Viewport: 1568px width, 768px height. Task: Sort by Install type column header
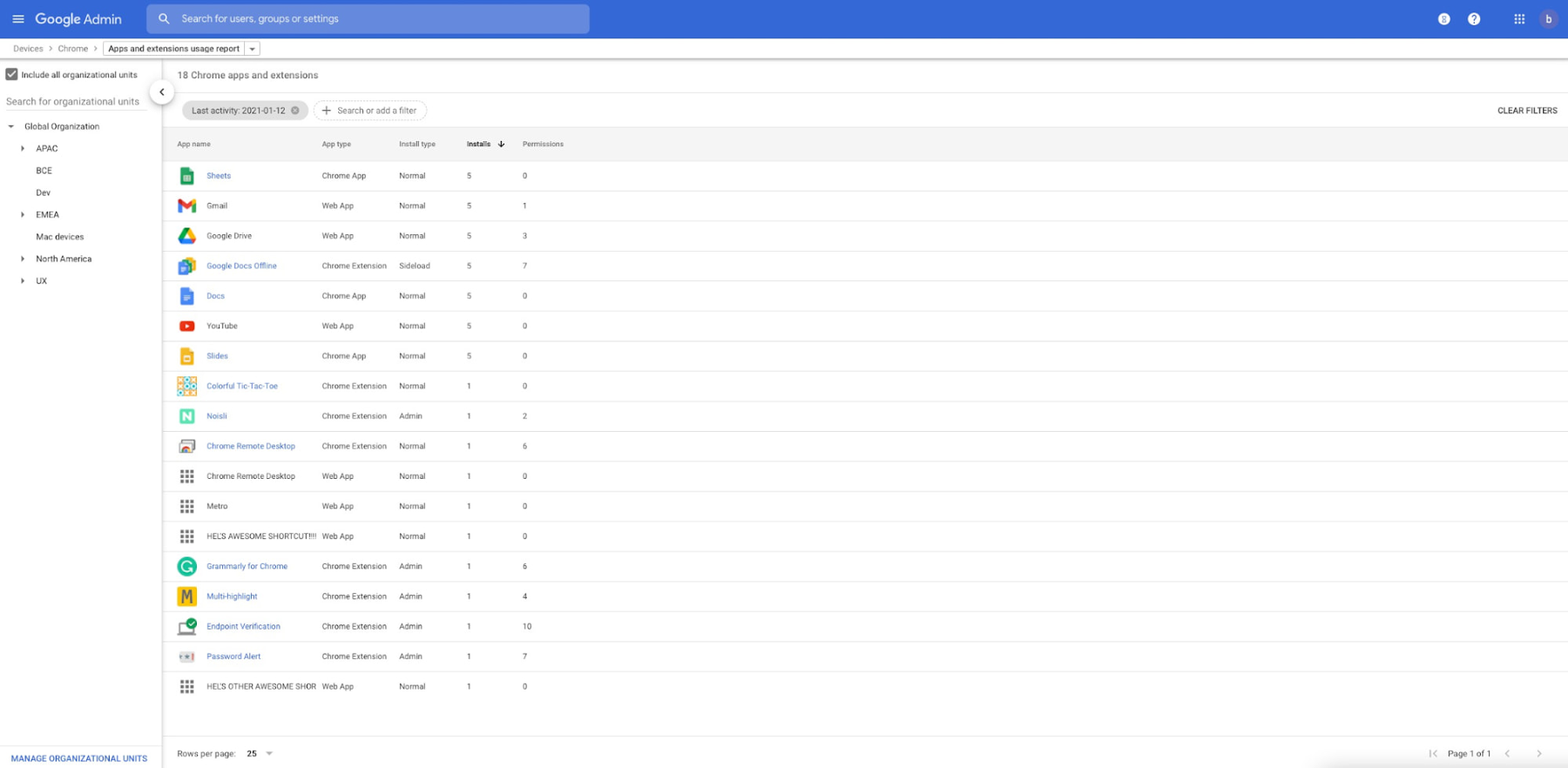[417, 145]
